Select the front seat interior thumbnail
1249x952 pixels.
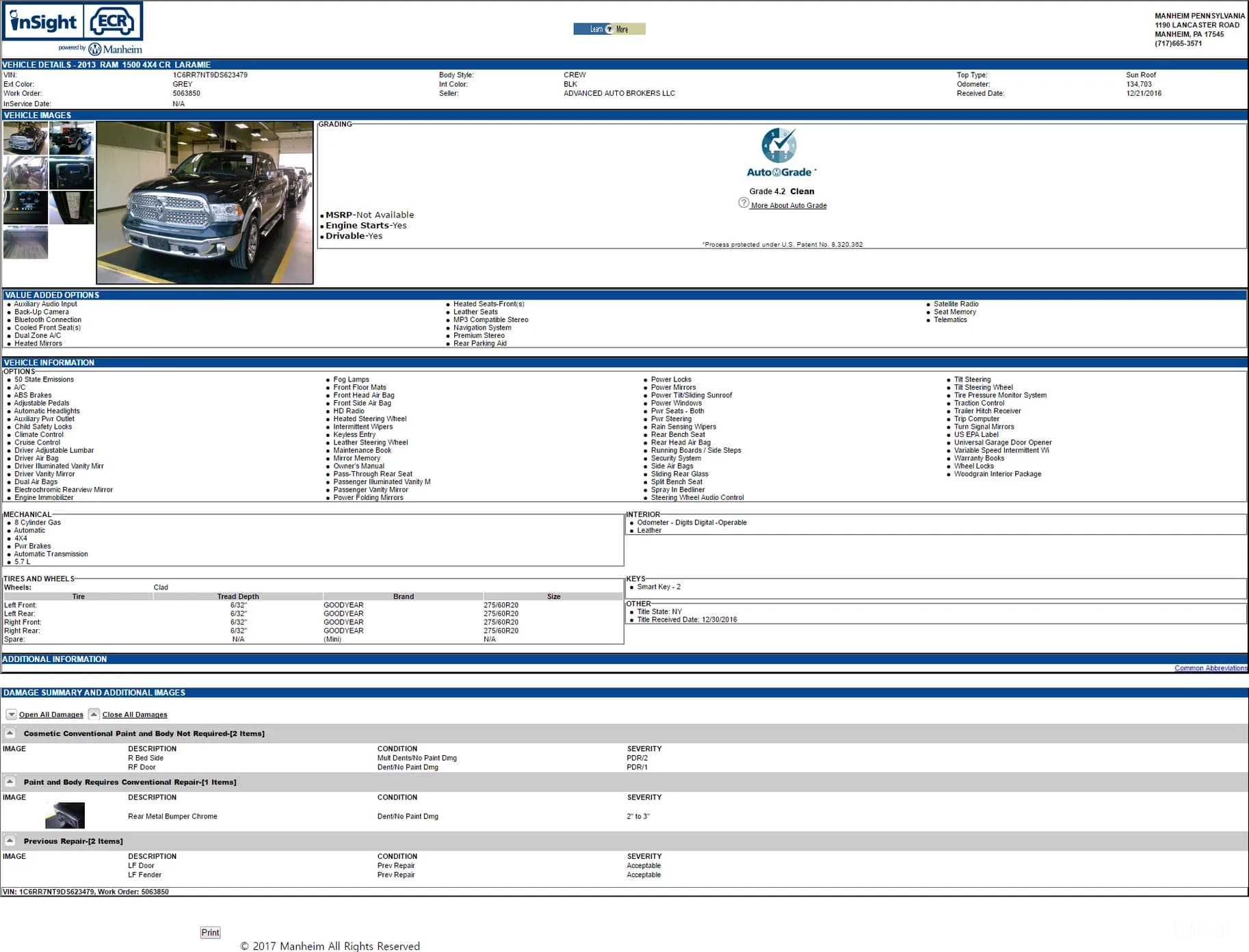pos(26,173)
